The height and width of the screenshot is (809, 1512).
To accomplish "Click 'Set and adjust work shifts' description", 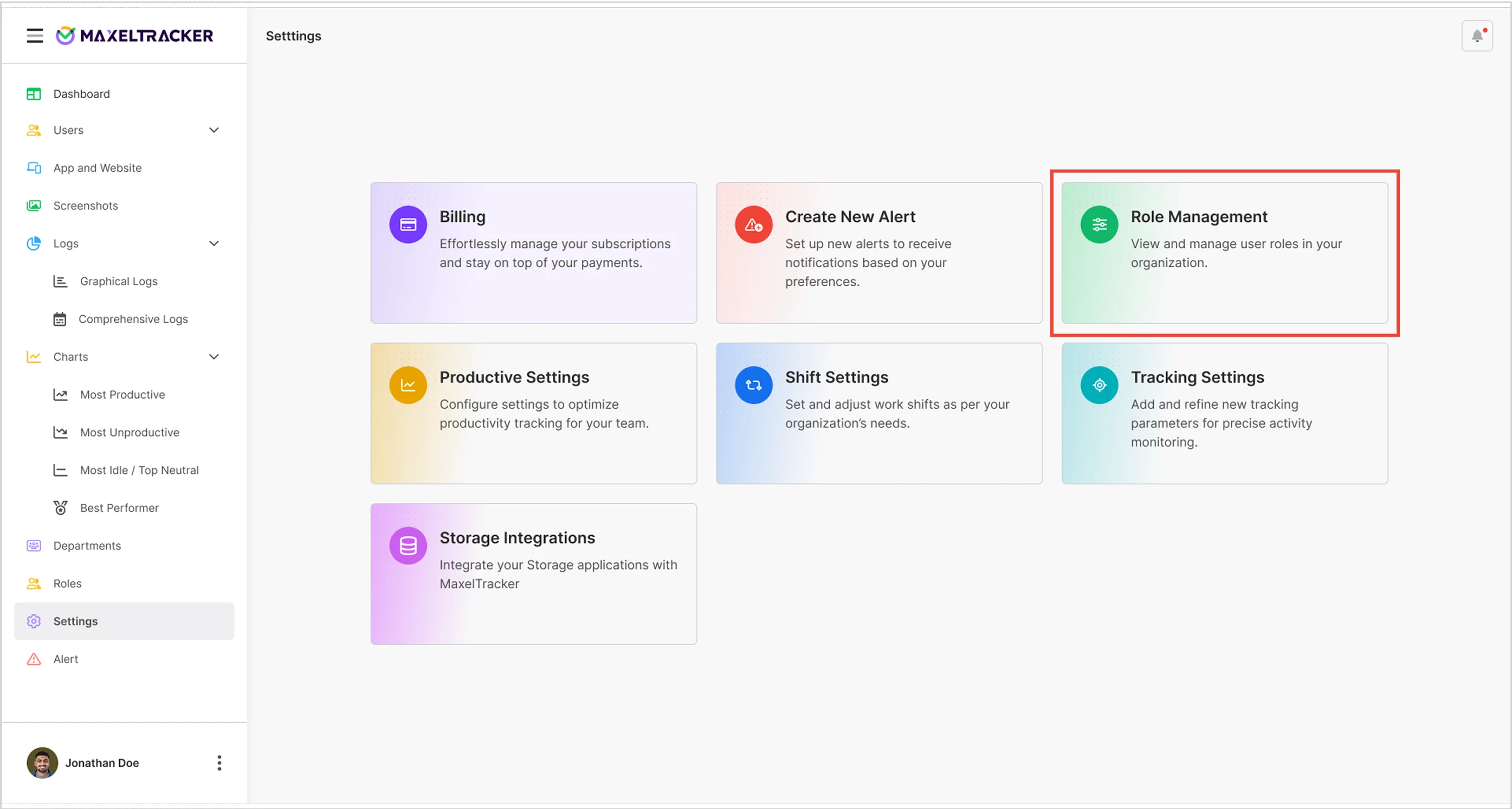I will [897, 414].
